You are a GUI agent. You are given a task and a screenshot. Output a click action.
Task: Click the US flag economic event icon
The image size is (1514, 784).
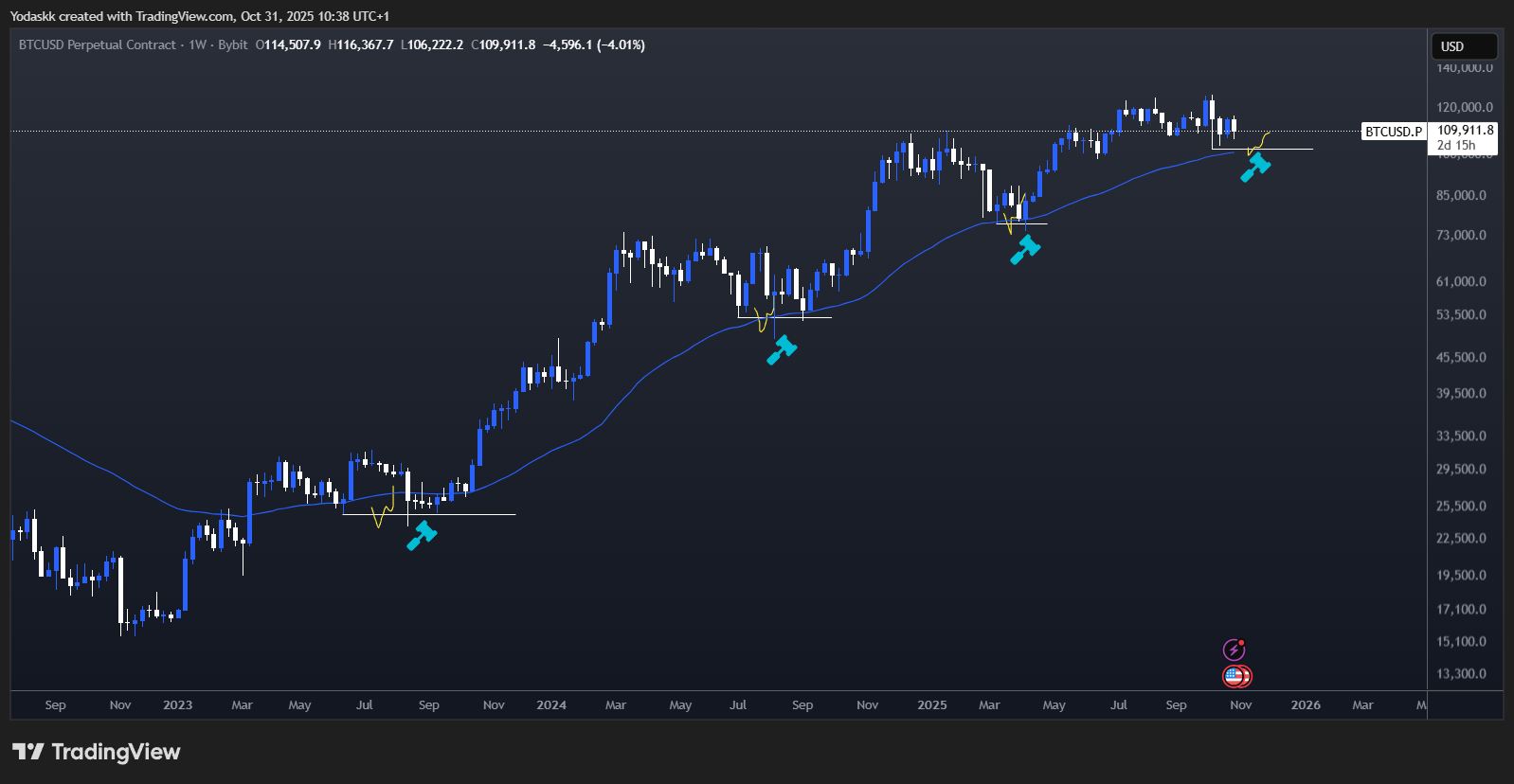[1235, 676]
